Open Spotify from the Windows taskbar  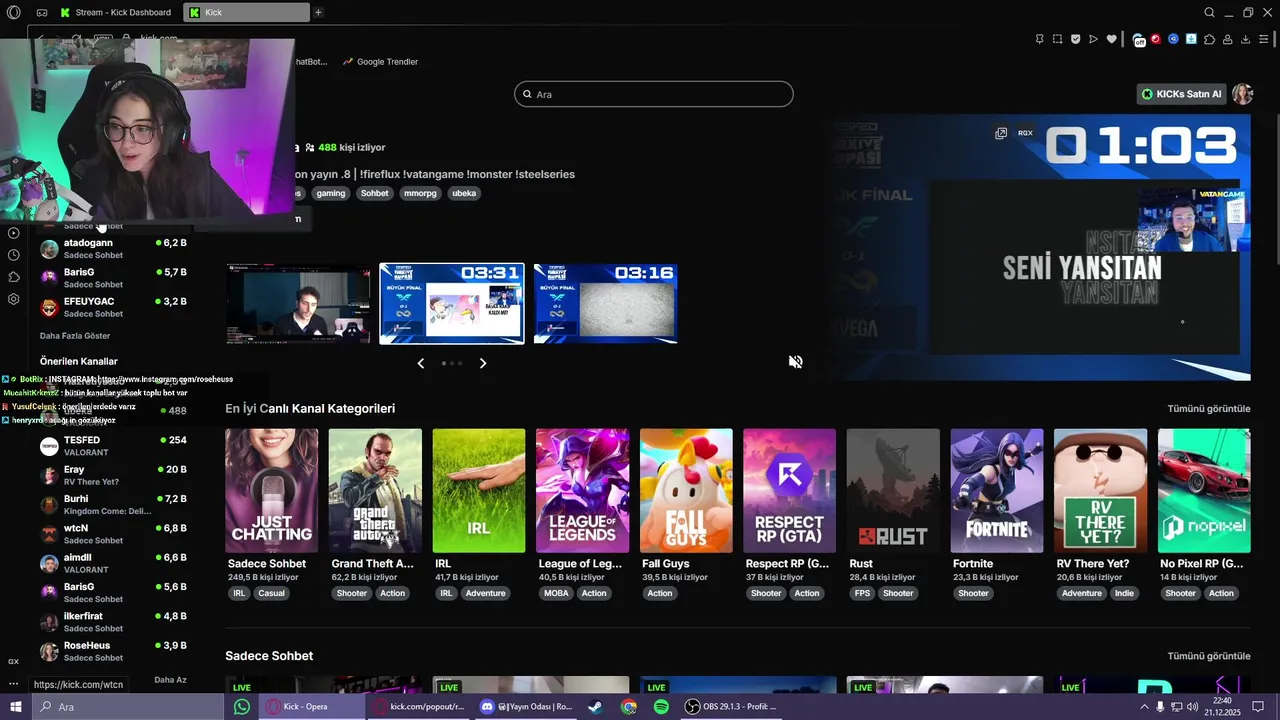tap(661, 707)
